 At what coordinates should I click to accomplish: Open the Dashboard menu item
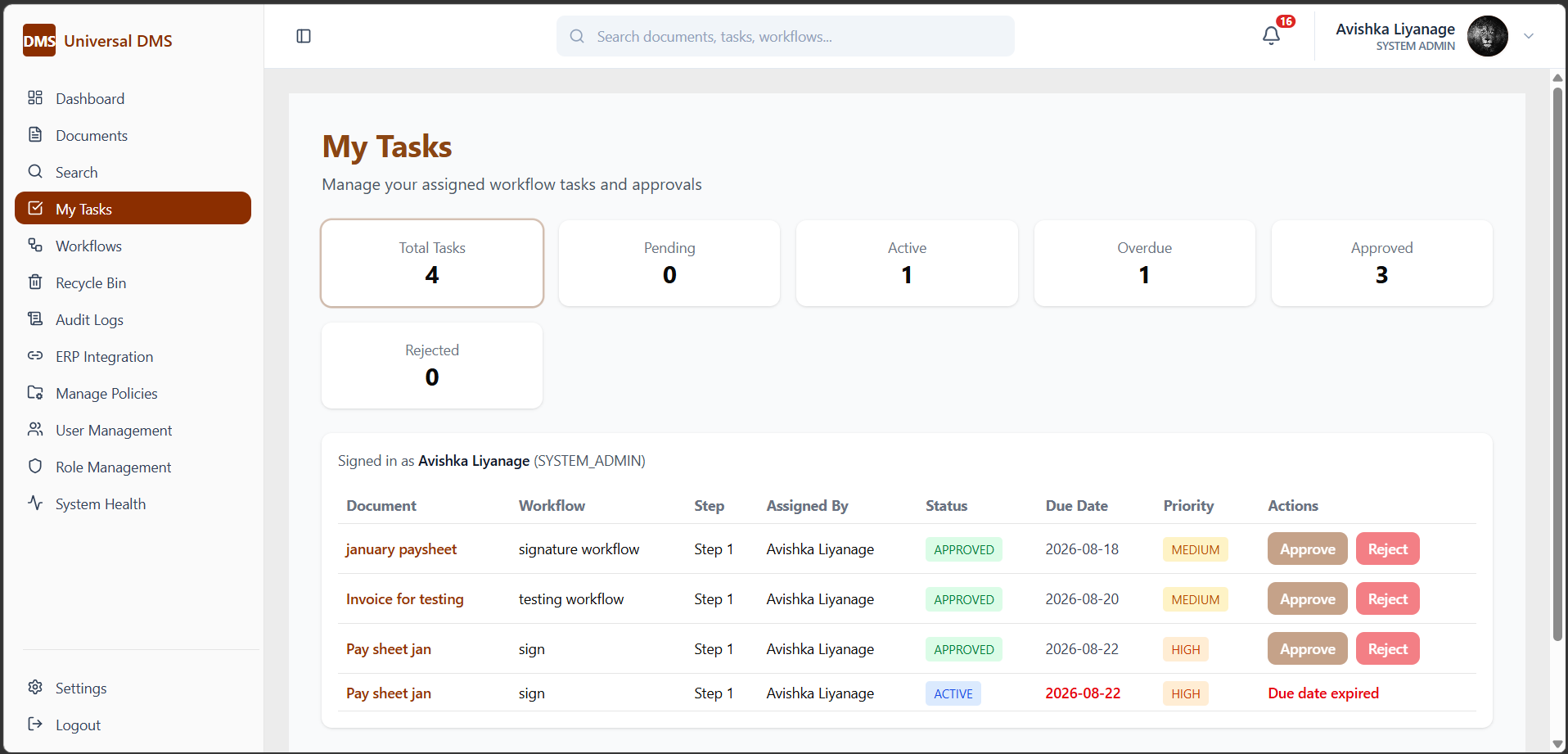point(133,98)
